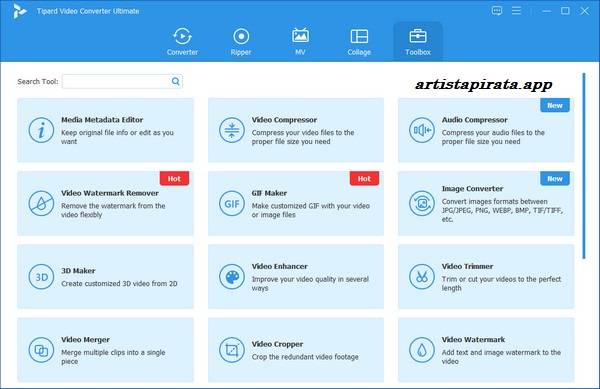Viewport: 600px width, 389px height.
Task: Launch the Video Enhancer title
Action: click(x=279, y=266)
